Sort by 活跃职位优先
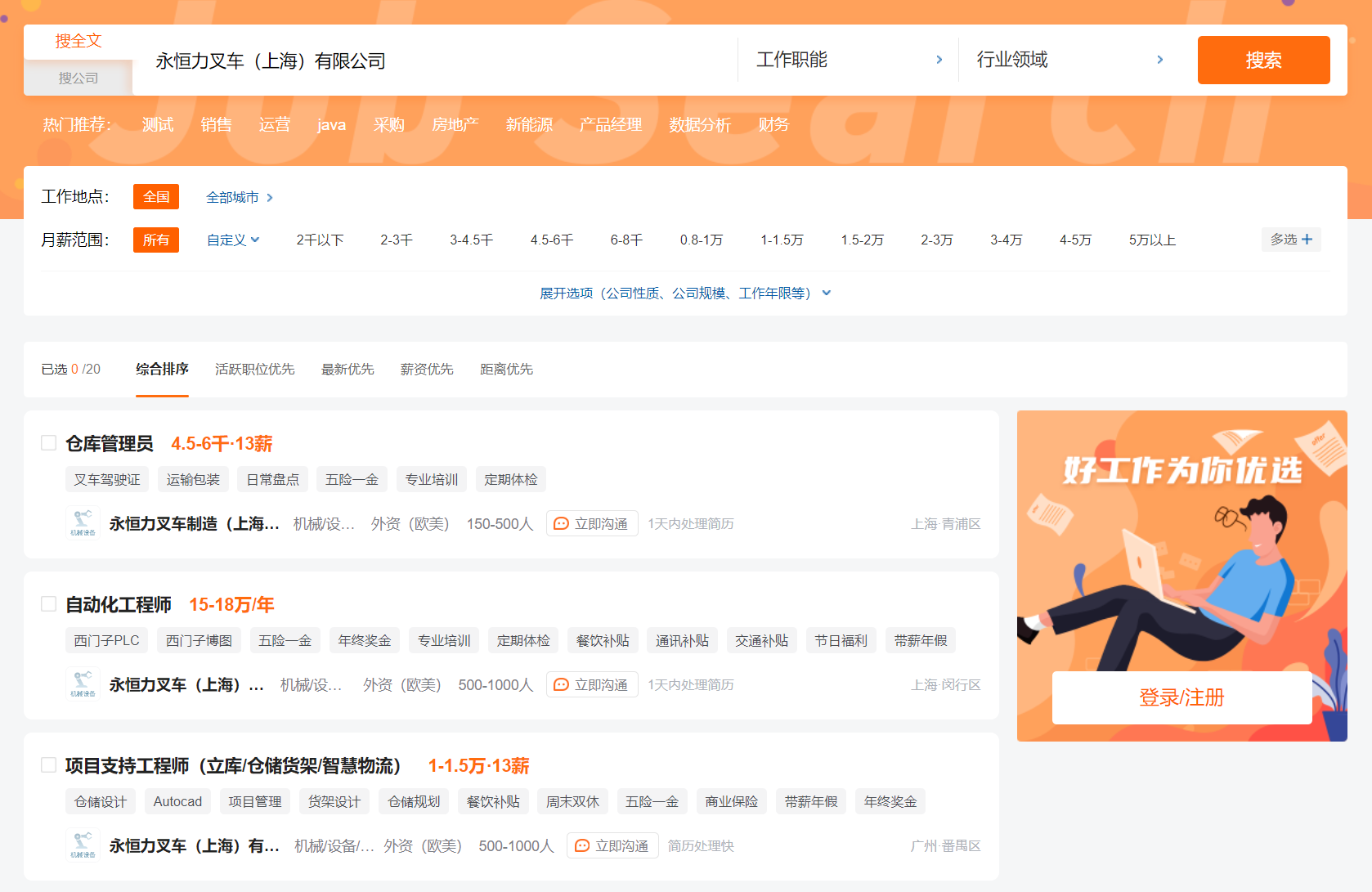This screenshot has height=892, width=1372. [254, 369]
